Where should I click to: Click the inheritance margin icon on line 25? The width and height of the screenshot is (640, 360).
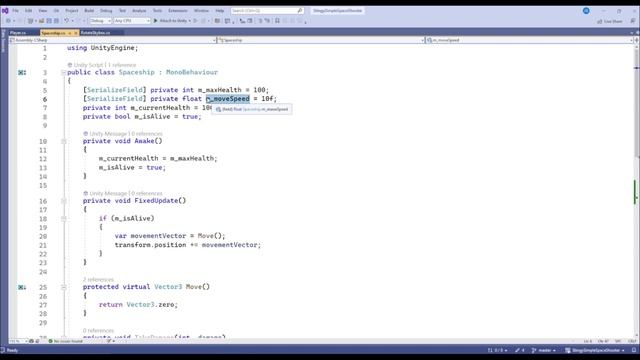pos(22,287)
